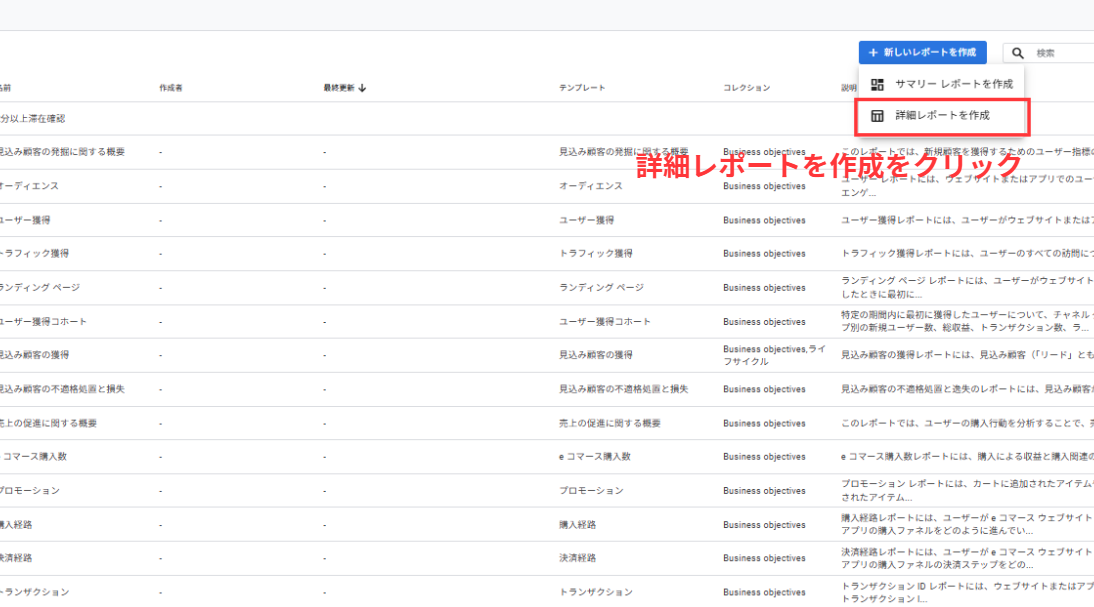Sort by the テンプレート column header

click(582, 88)
